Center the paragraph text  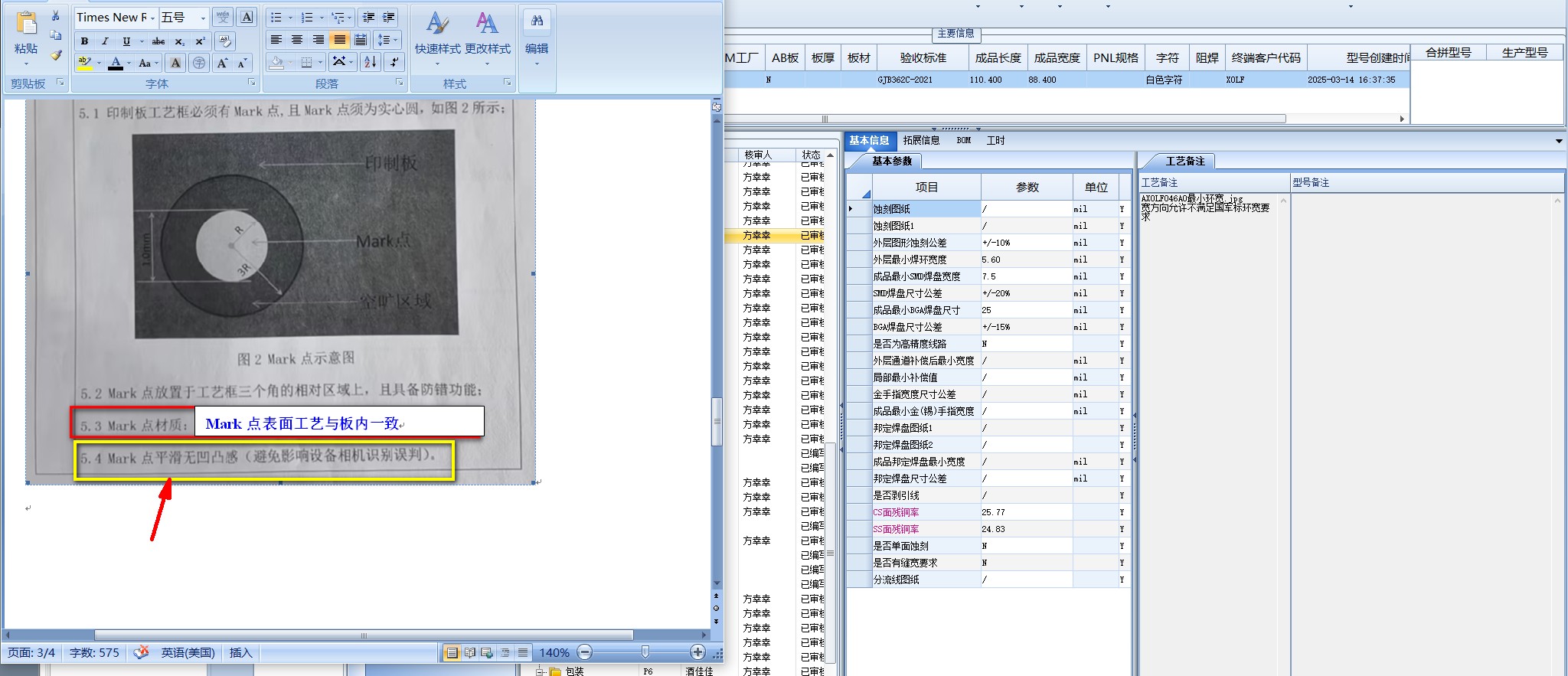(x=297, y=40)
